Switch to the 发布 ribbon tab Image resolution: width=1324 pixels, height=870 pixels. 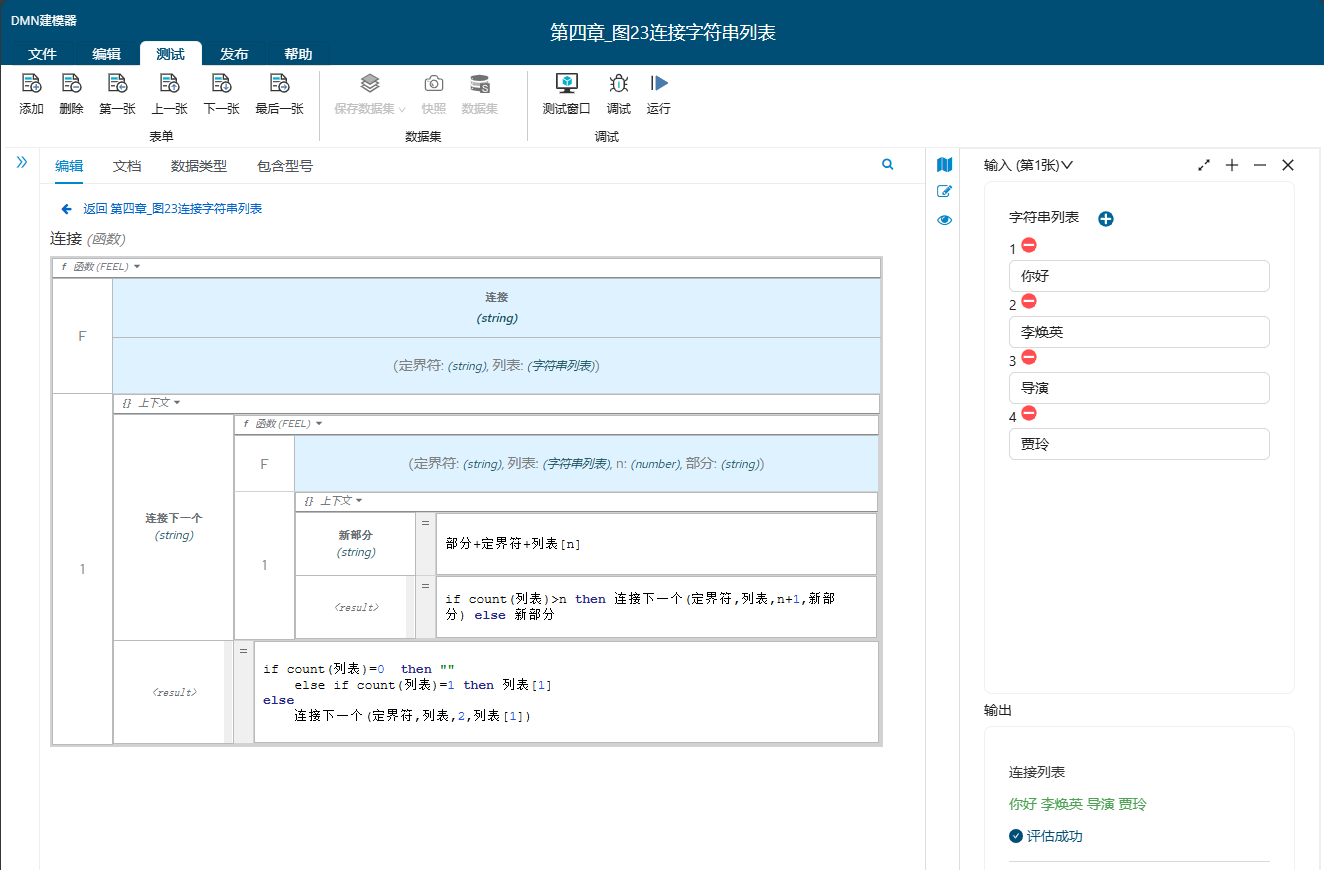(234, 54)
